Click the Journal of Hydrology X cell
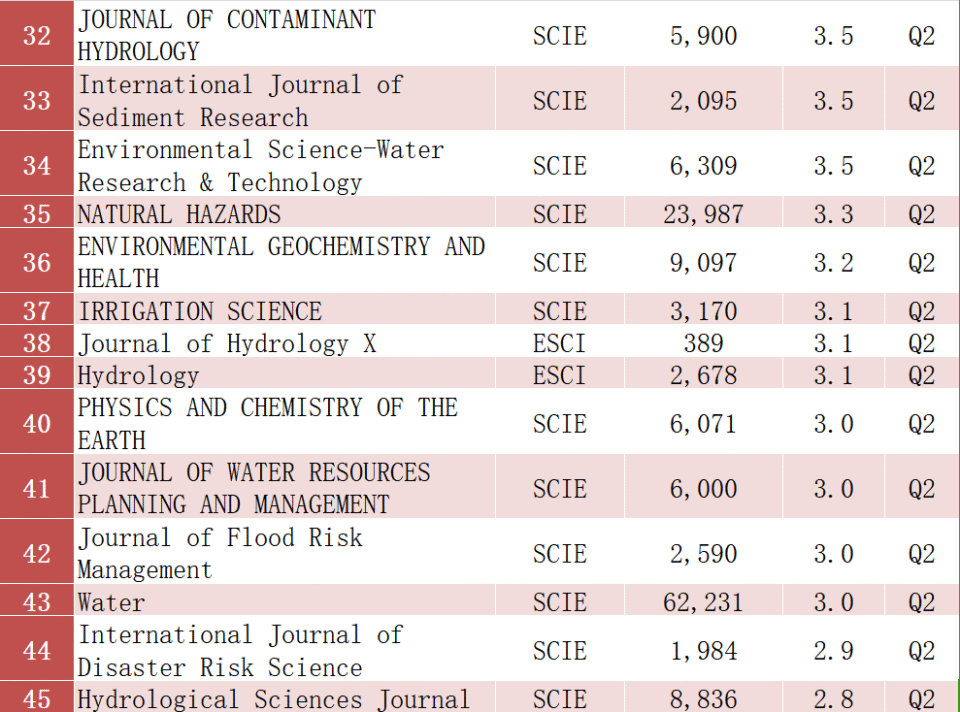Viewport: 960px width, 712px height. click(227, 343)
